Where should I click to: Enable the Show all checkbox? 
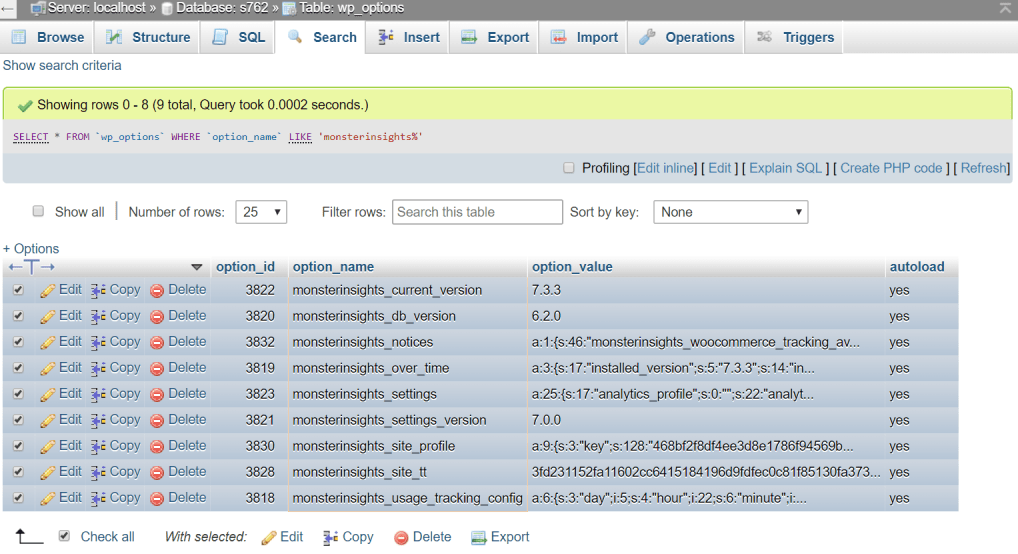[x=39, y=211]
